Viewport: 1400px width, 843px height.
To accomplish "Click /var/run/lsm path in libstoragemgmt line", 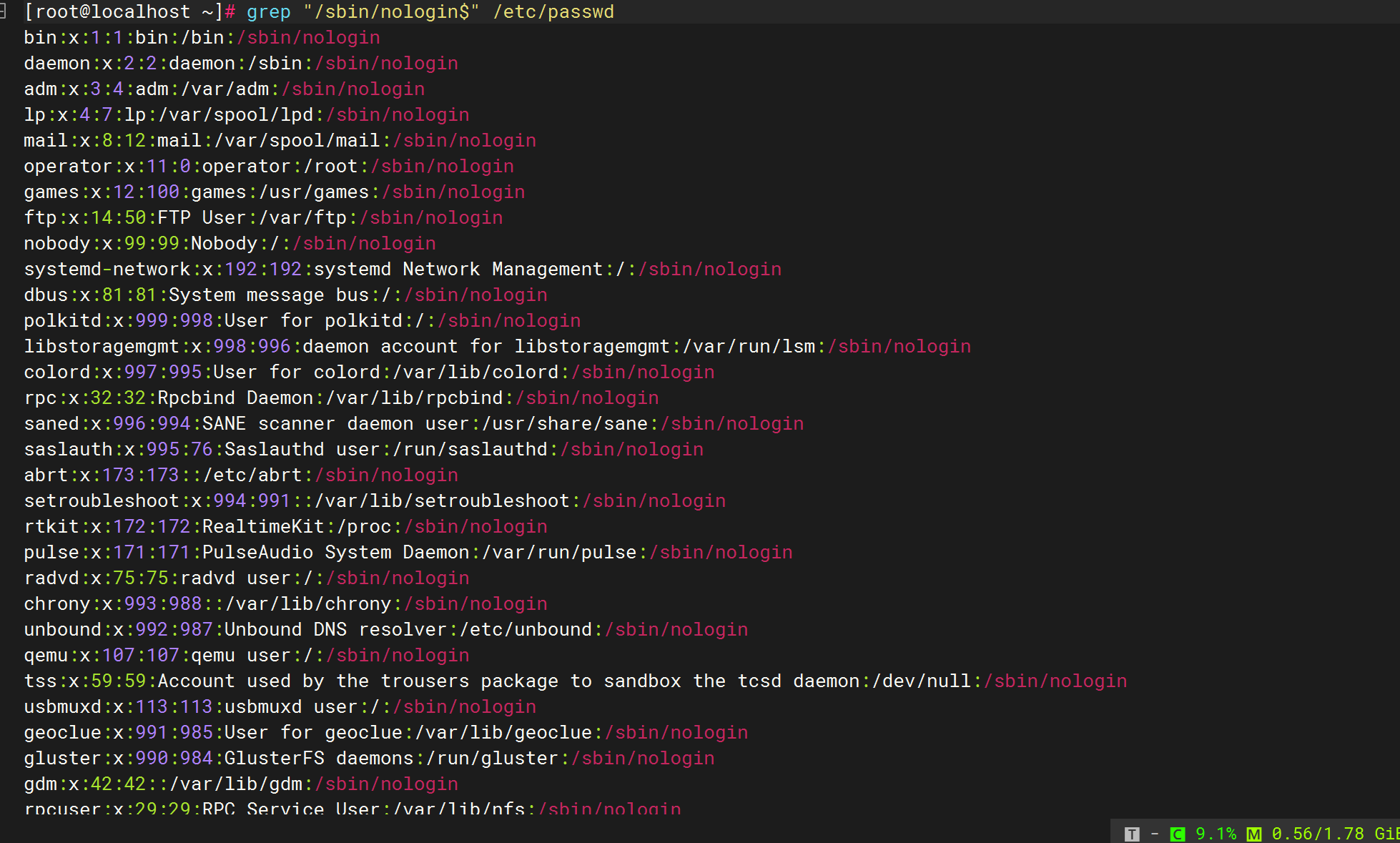I will click(749, 347).
